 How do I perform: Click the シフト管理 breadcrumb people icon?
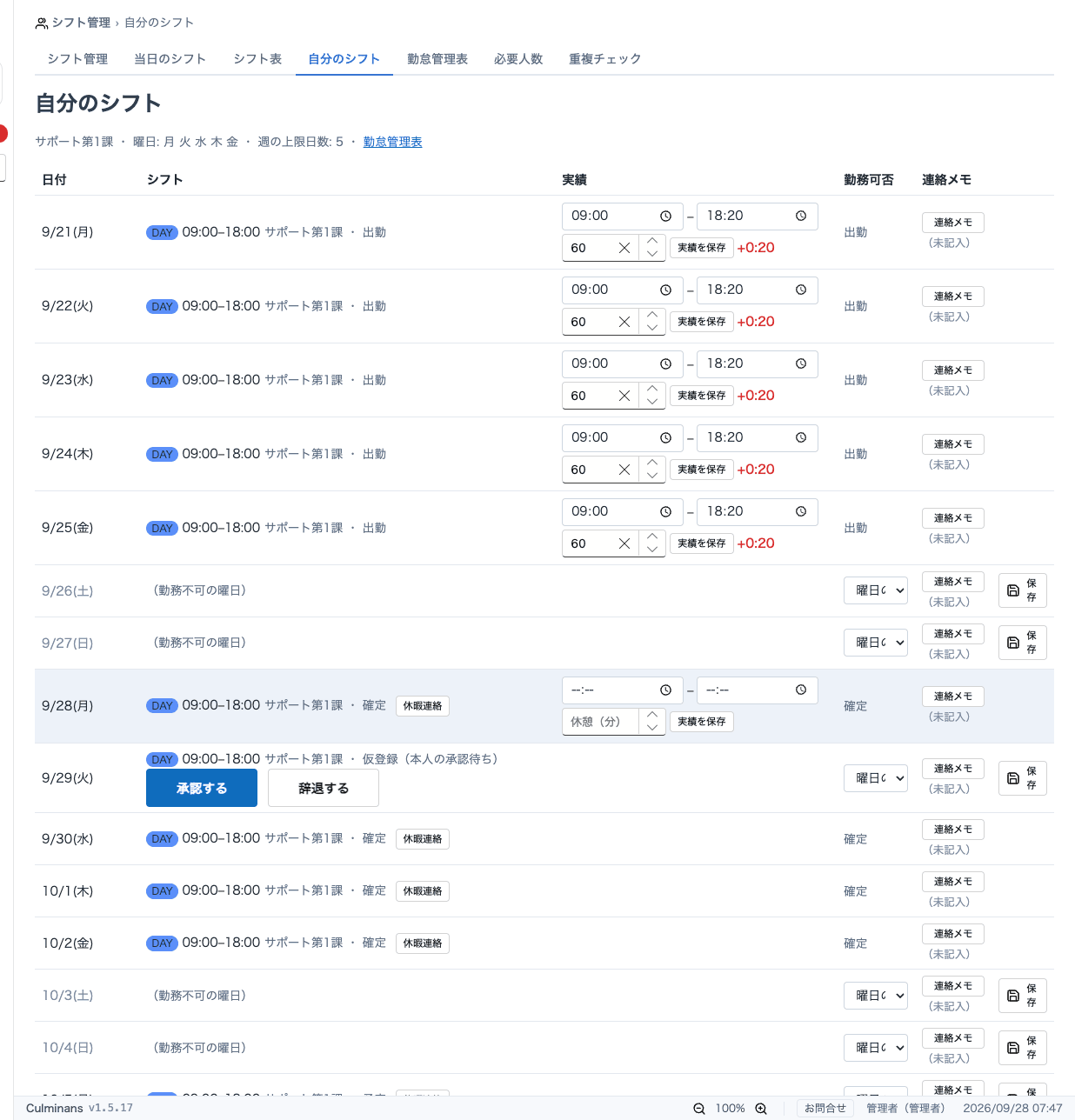click(x=42, y=23)
